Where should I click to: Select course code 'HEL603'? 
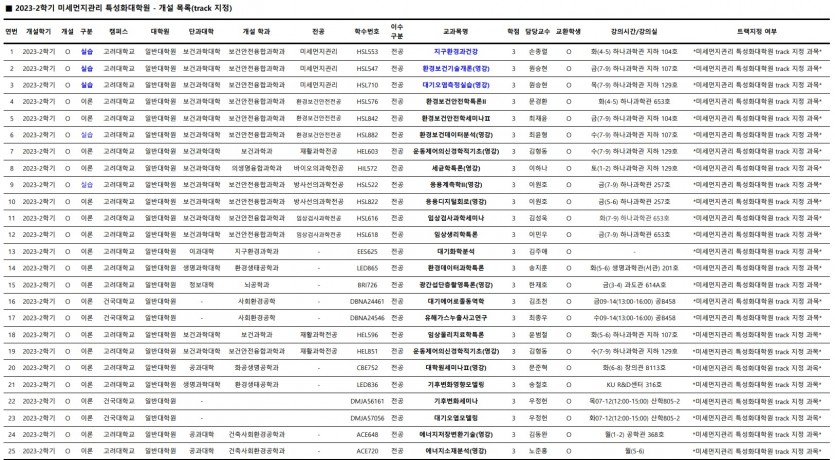(x=367, y=152)
